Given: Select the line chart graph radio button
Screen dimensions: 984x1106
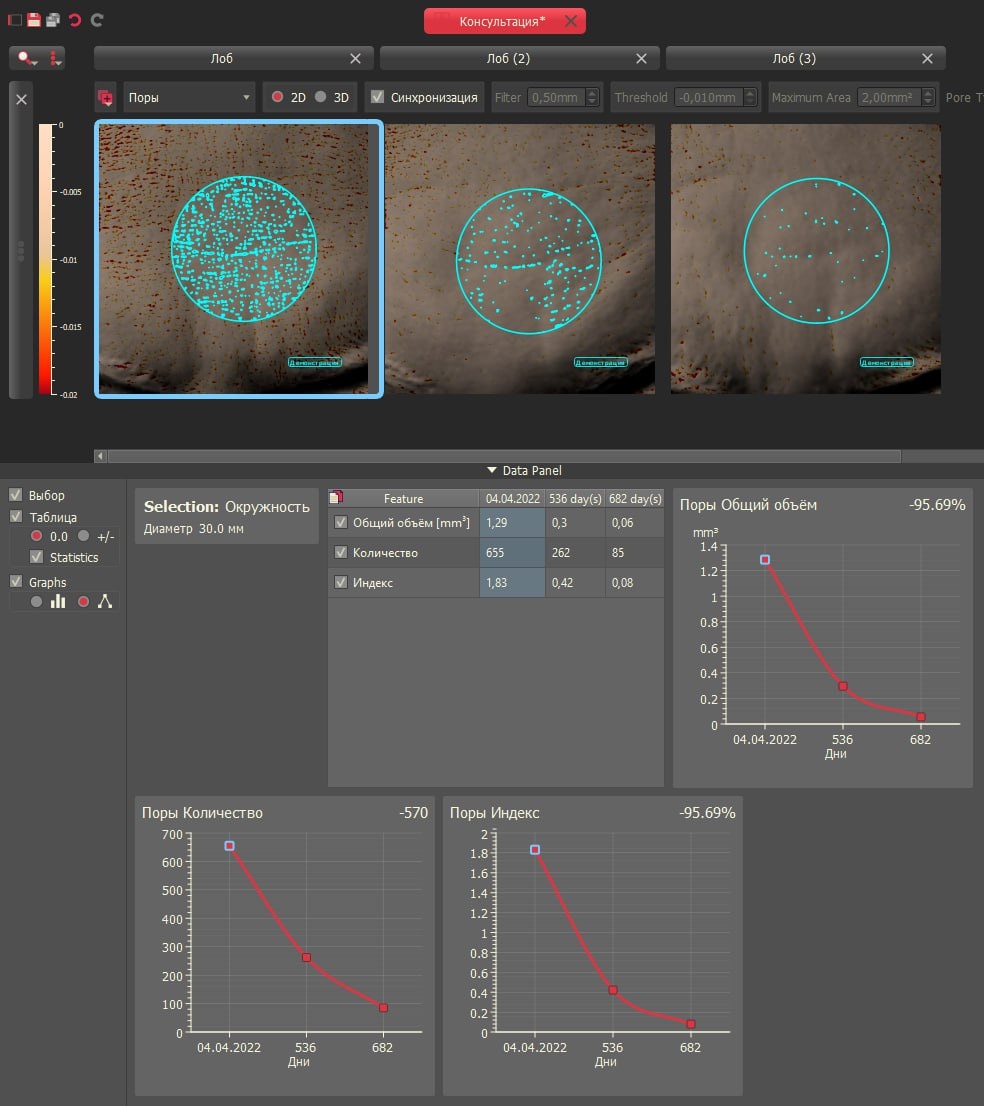Looking at the screenshot, I should click(x=83, y=602).
